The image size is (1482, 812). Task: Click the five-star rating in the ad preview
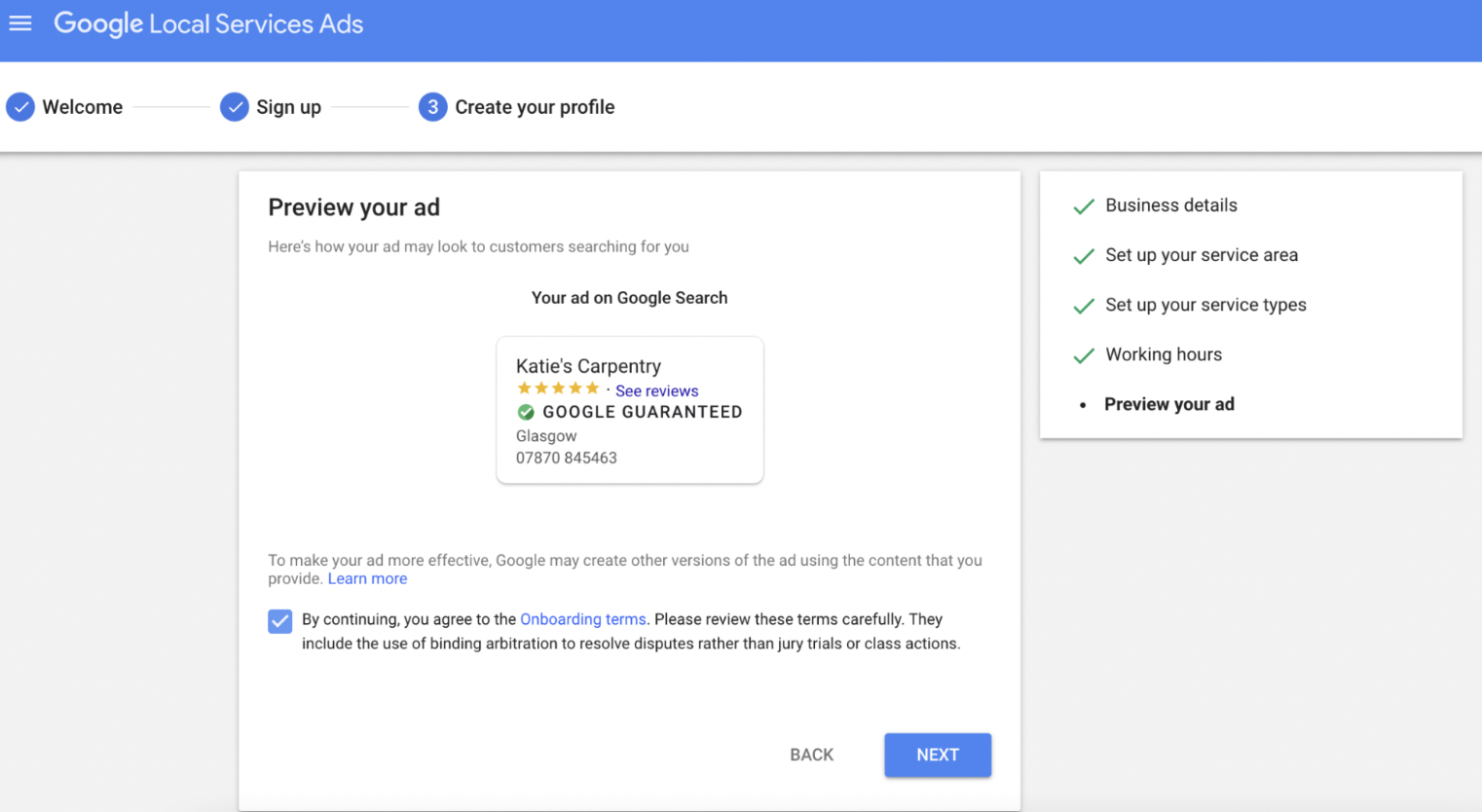click(x=558, y=388)
